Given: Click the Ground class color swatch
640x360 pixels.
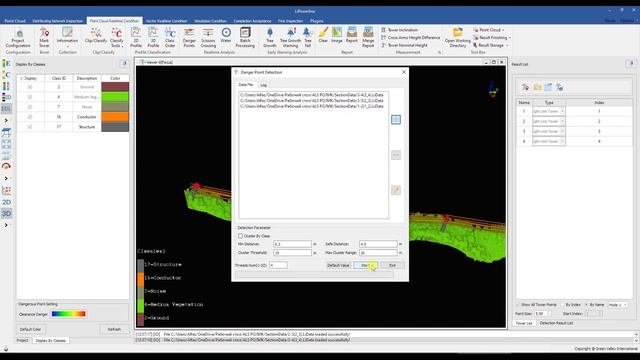Looking at the screenshot, I should tap(115, 87).
